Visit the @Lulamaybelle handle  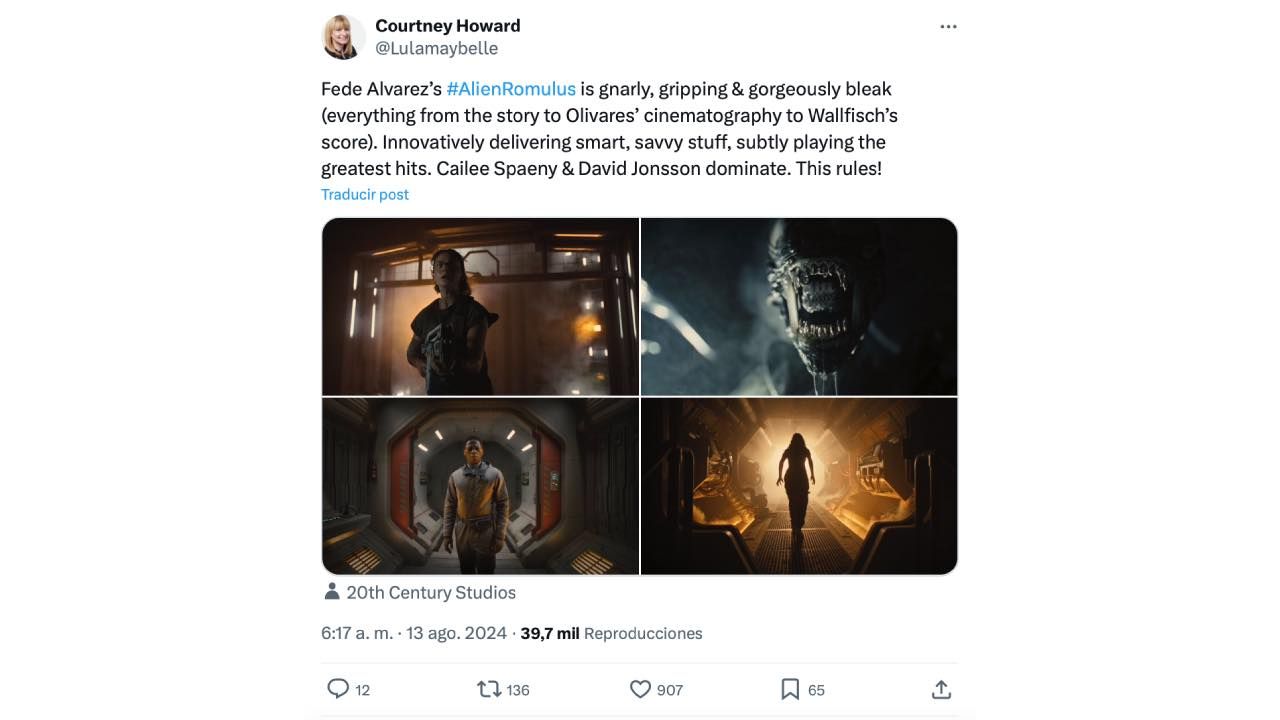436,48
